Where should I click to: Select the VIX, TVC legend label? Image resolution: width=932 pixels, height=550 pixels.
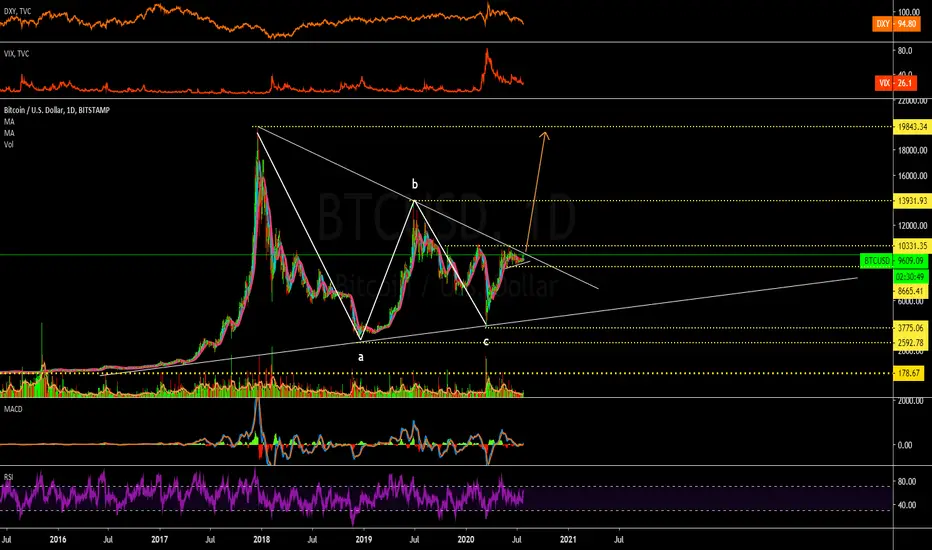16,54
